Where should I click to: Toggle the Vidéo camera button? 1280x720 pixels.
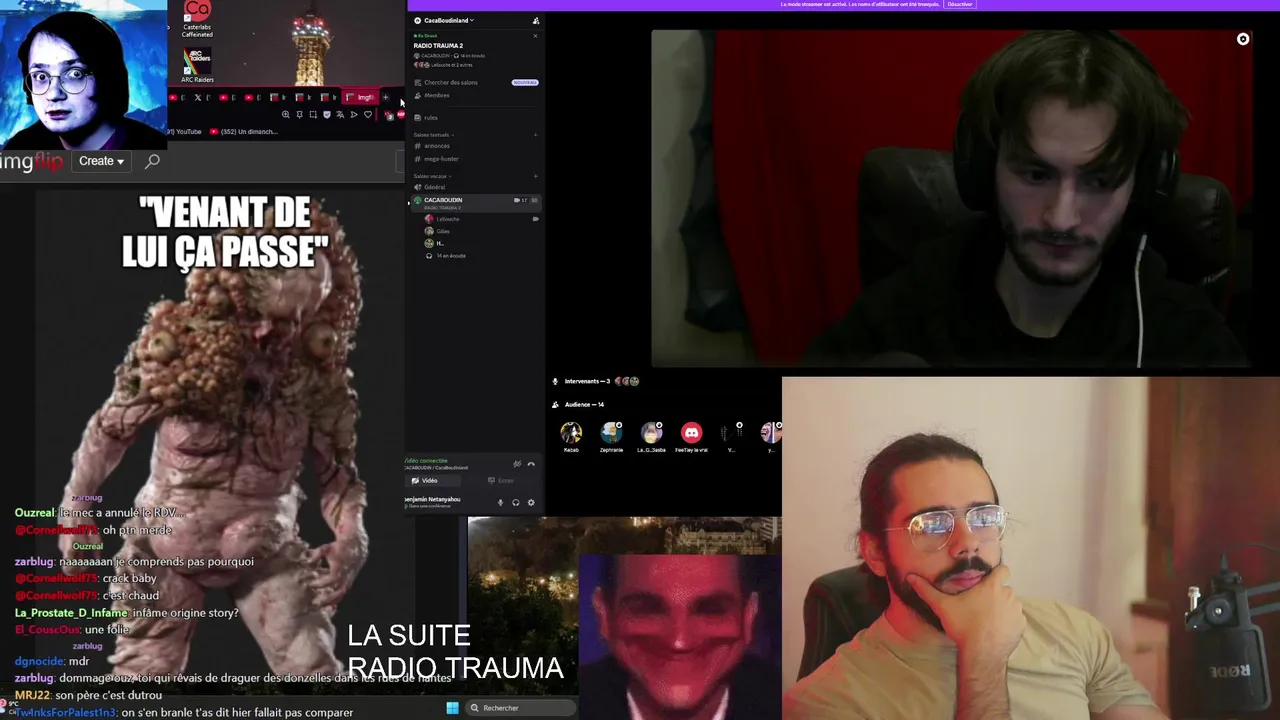tap(433, 480)
